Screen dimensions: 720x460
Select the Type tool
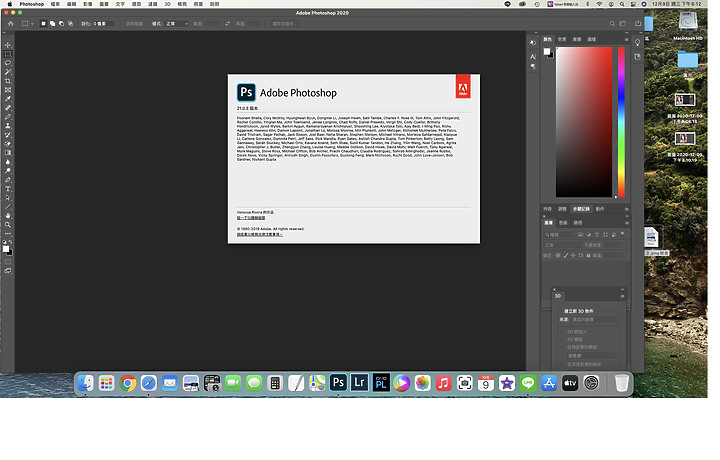click(x=8, y=189)
